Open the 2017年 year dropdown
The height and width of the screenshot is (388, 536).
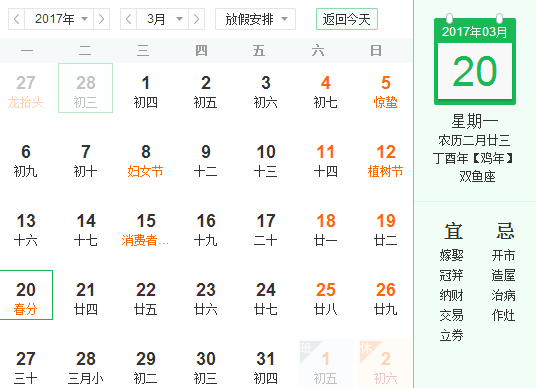click(59, 19)
